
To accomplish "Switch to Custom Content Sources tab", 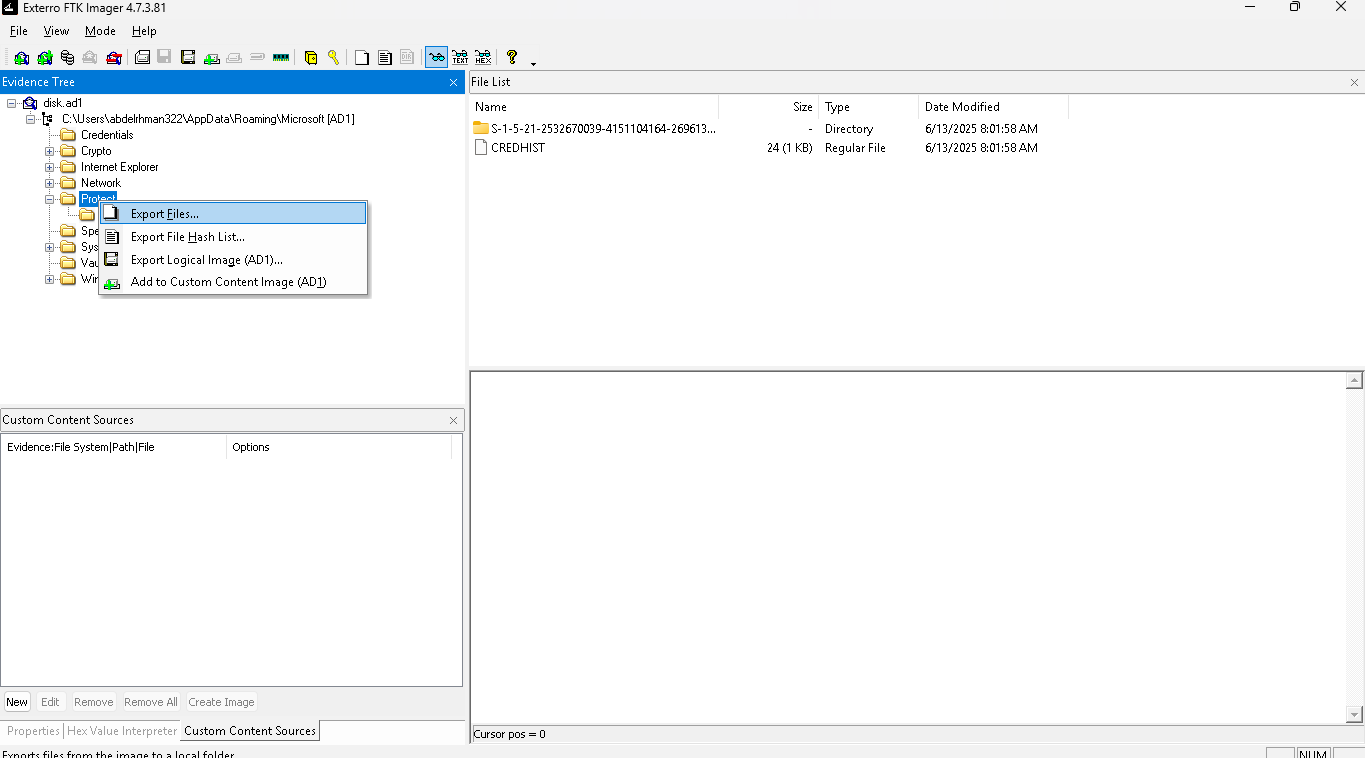I will [250, 731].
